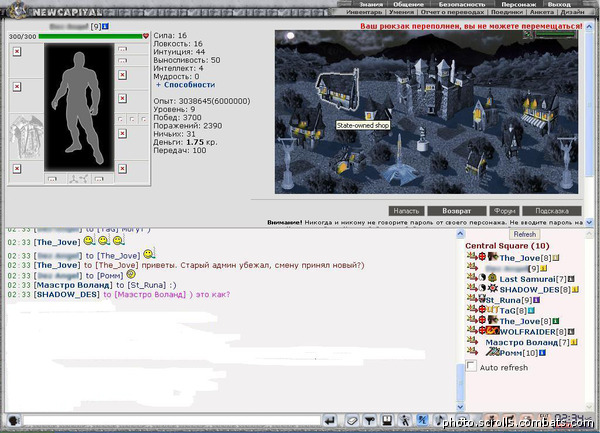Open the Умения submenu item
Screen dimensions: 600x433
401,12
